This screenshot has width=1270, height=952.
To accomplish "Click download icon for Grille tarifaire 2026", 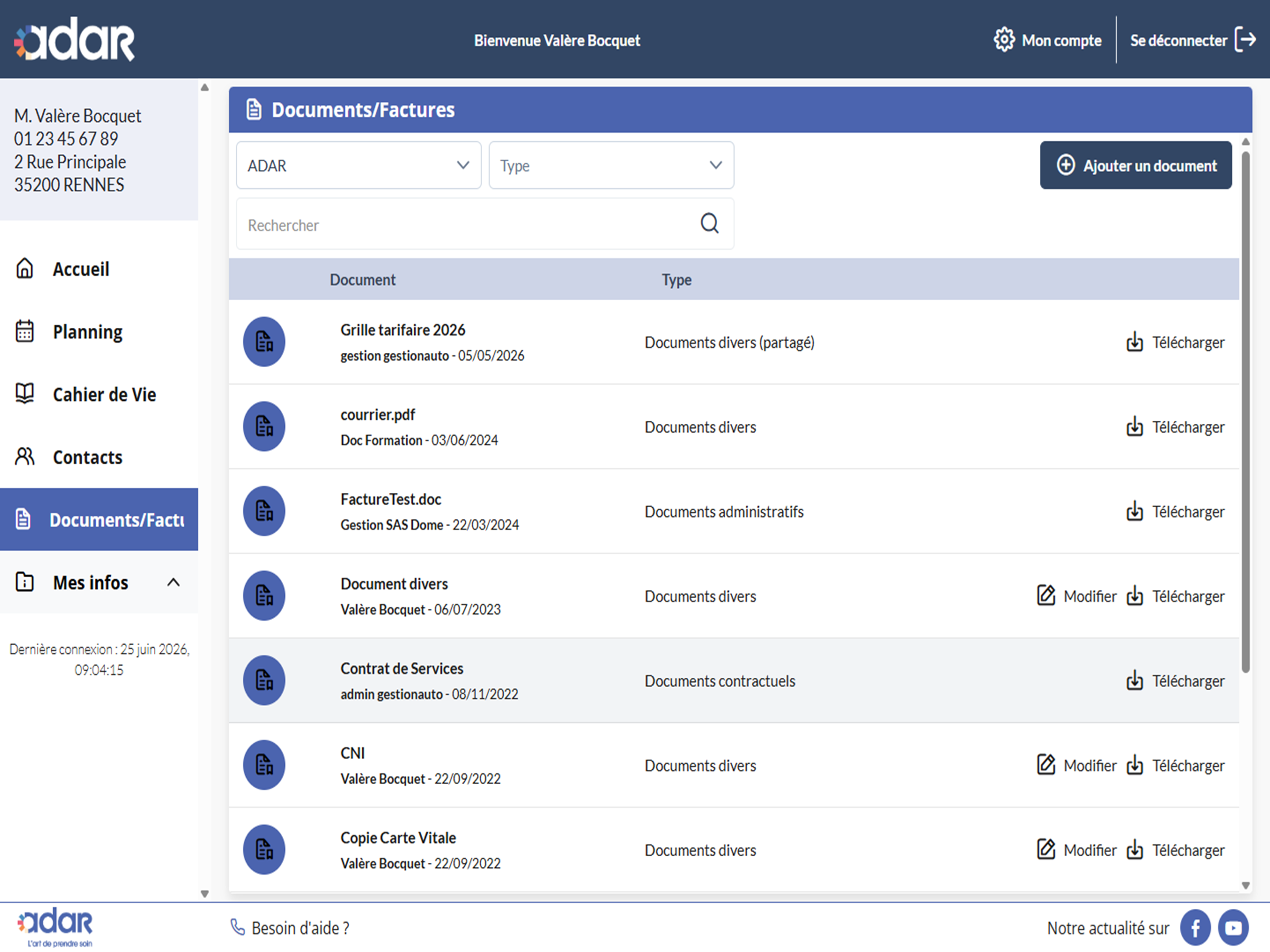I will [x=1135, y=342].
